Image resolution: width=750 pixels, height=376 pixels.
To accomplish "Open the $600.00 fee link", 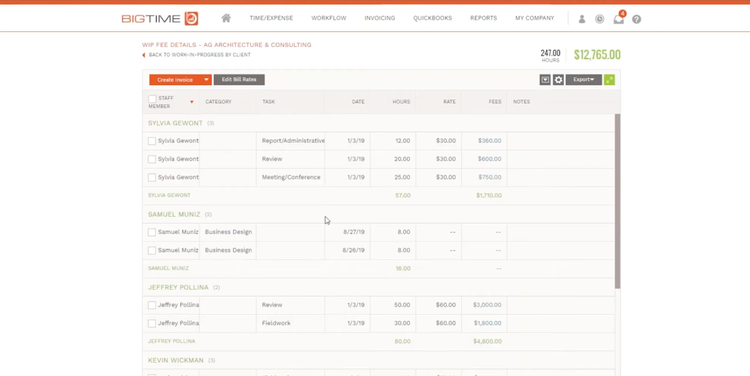I will (489, 159).
